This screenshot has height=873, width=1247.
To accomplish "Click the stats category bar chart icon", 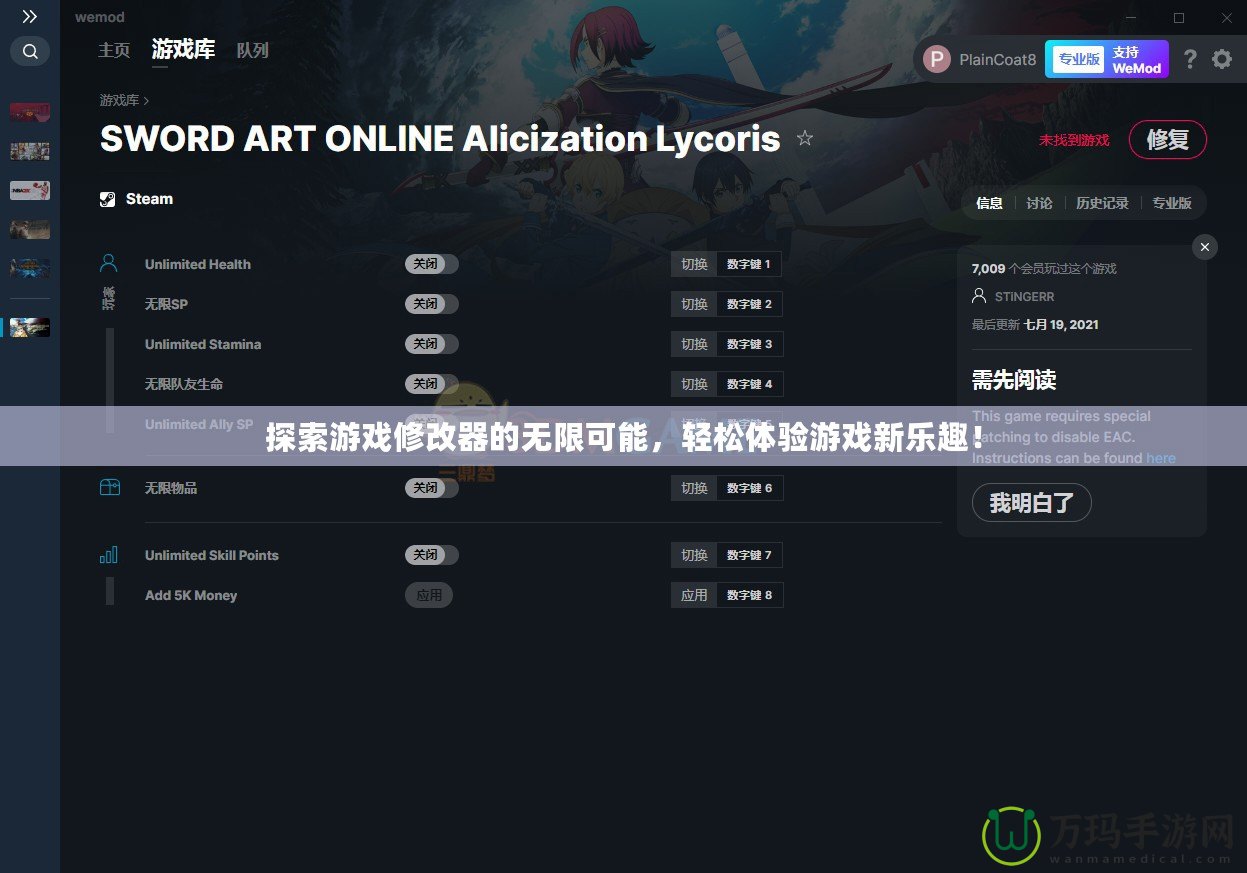I will click(x=109, y=555).
